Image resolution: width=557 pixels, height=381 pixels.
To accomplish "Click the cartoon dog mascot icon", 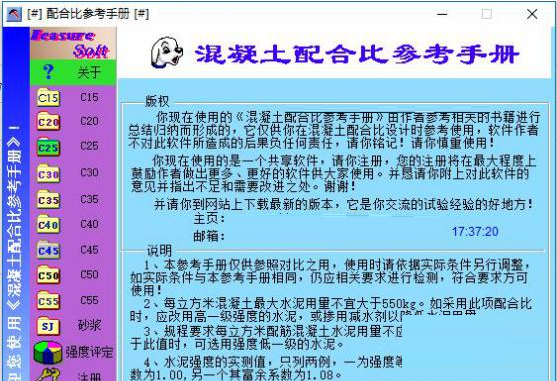I will [167, 53].
